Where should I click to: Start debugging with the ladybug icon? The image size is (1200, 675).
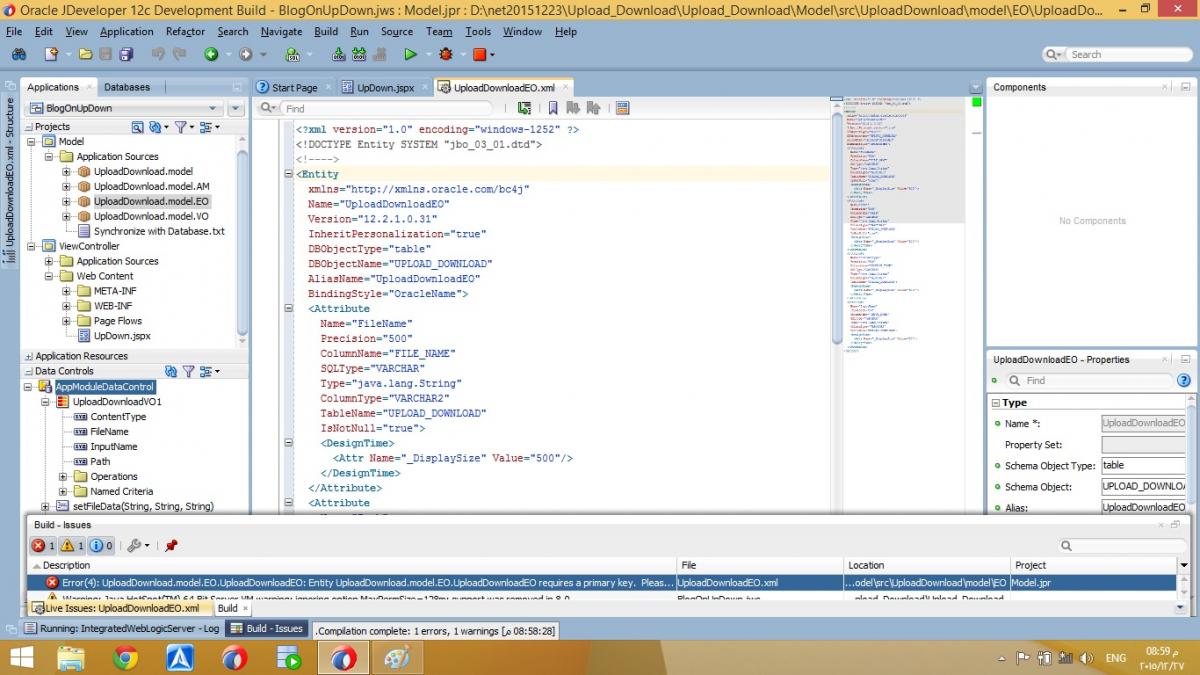pyautogui.click(x=446, y=55)
